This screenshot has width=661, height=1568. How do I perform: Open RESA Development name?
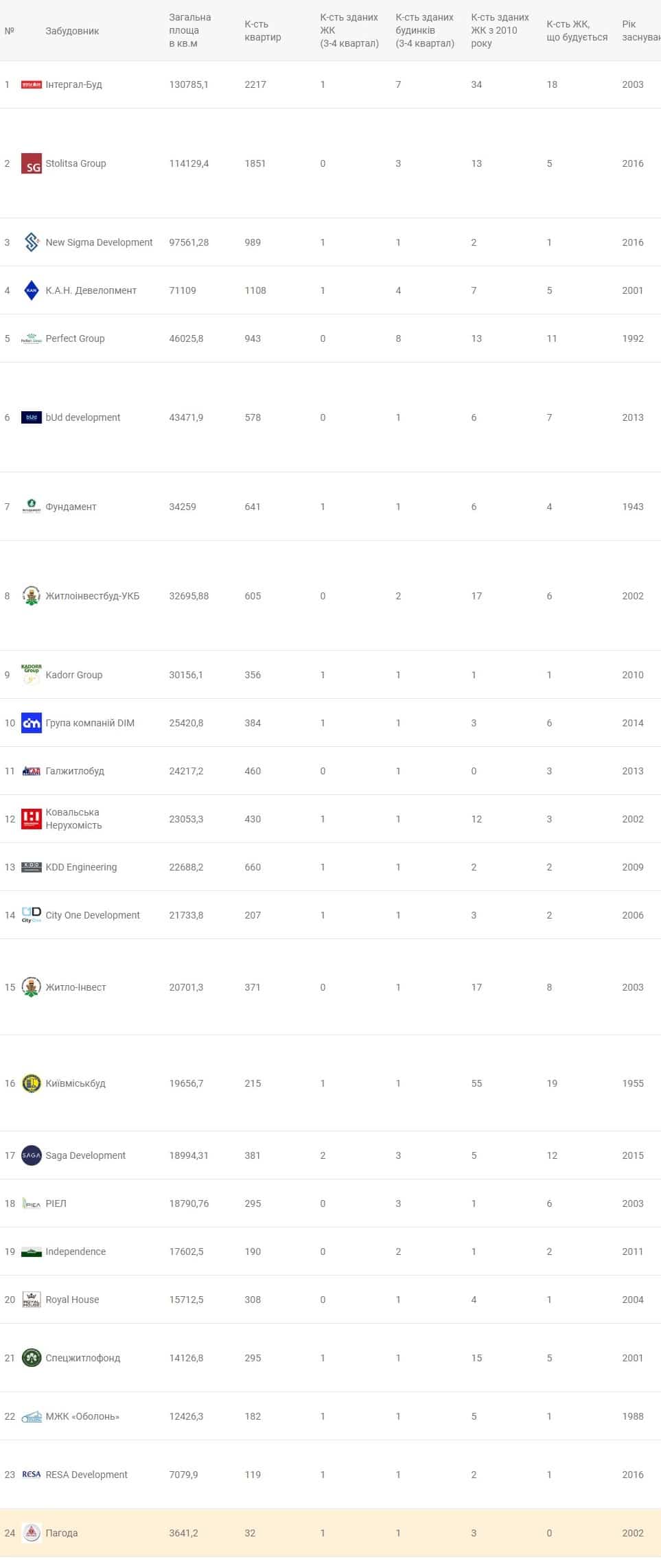pos(86,1475)
